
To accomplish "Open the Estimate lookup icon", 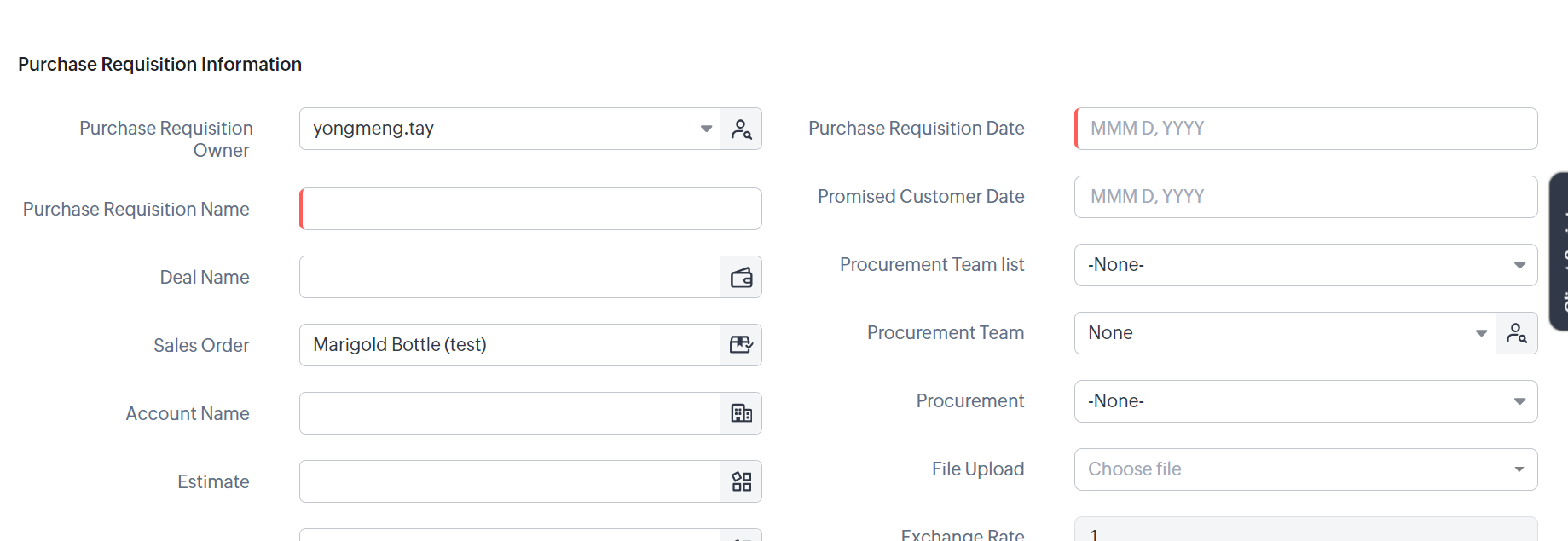I will (x=741, y=481).
